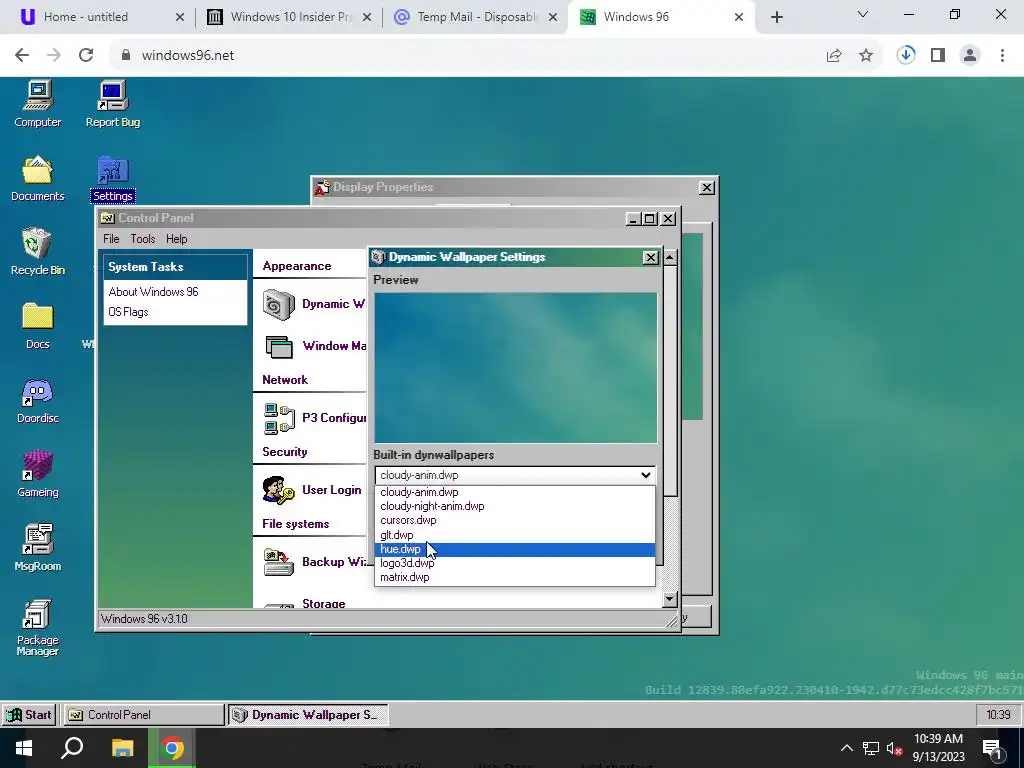This screenshot has width=1024, height=768.
Task: Select cloudy-anim.dwp from the list
Action: click(x=515, y=492)
